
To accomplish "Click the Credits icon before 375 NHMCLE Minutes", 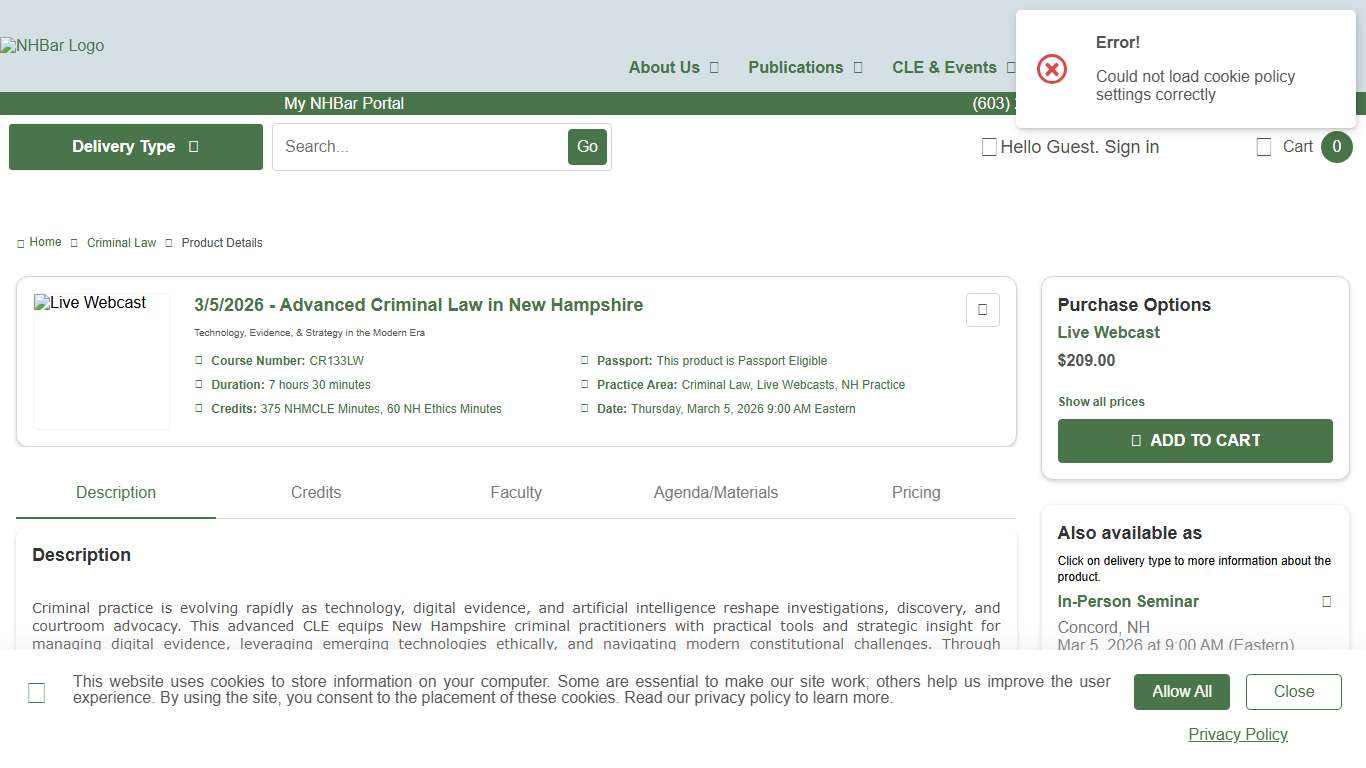I will (199, 408).
